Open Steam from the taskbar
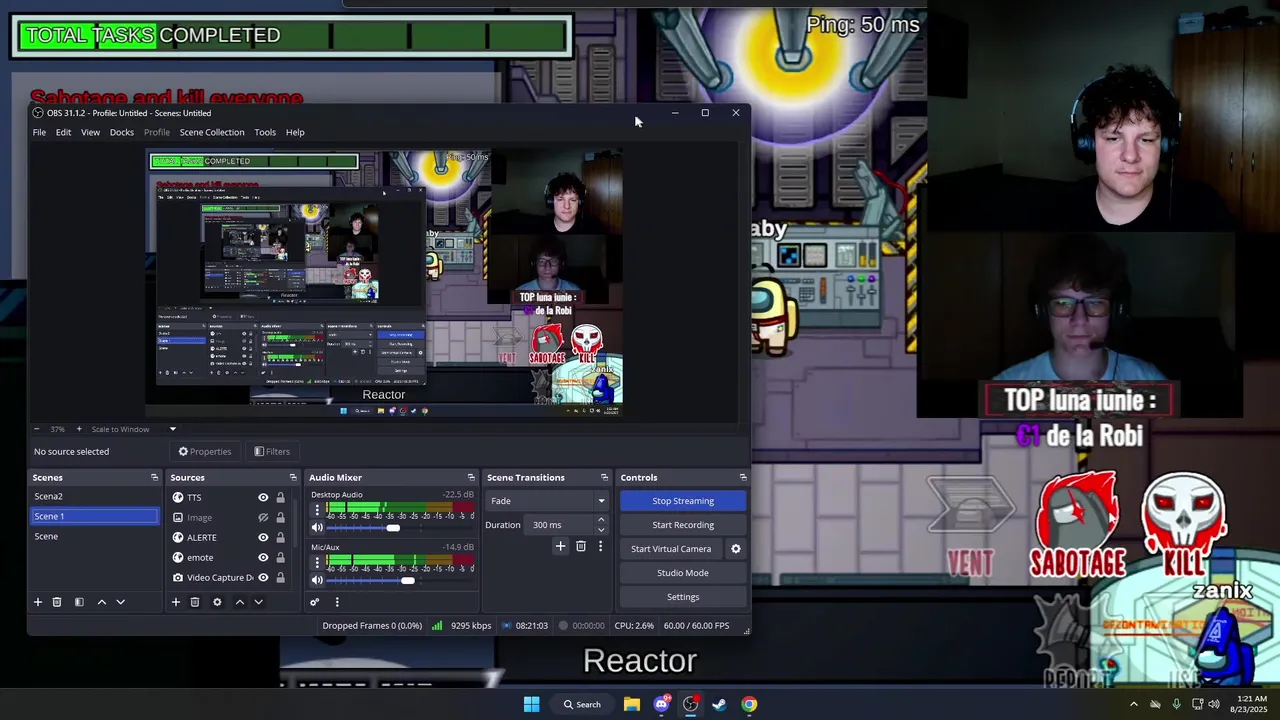This screenshot has height=720, width=1280. 719,704
